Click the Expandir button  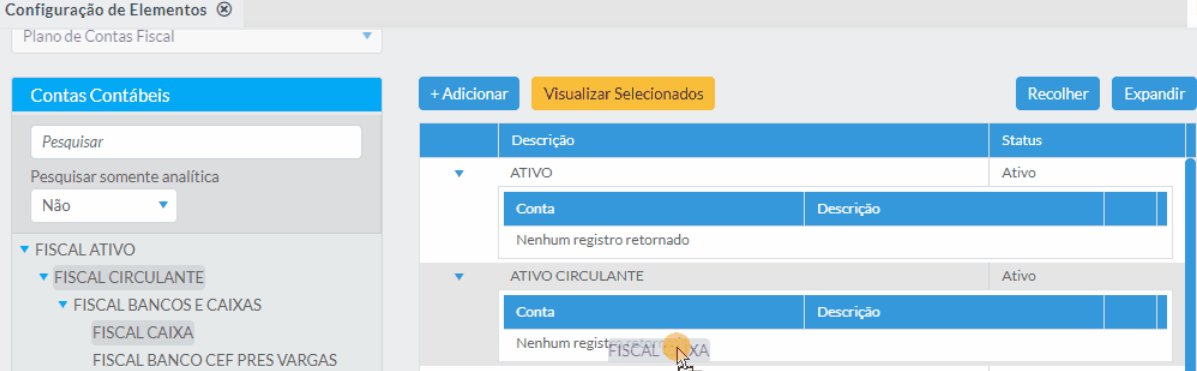(1153, 94)
